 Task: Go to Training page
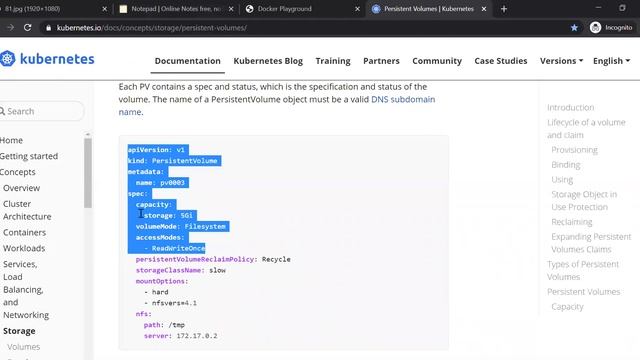(333, 61)
